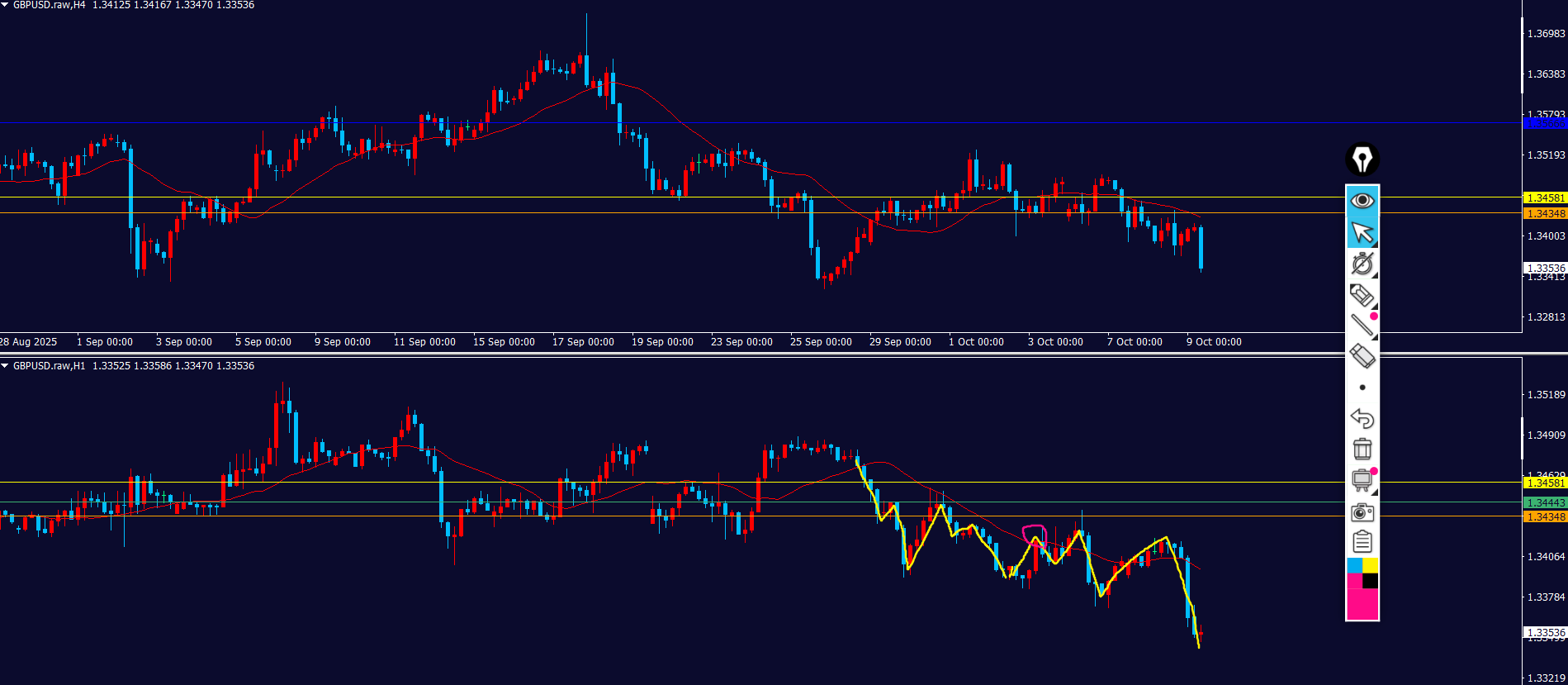Click the green 1.34443 price label
The image size is (1568, 685).
click(x=1545, y=502)
